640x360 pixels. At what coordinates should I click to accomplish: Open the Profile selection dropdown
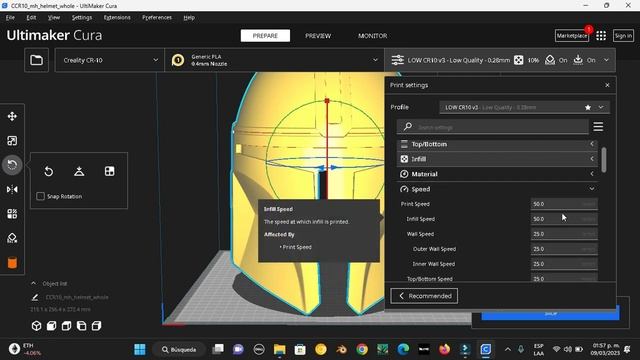pos(525,107)
